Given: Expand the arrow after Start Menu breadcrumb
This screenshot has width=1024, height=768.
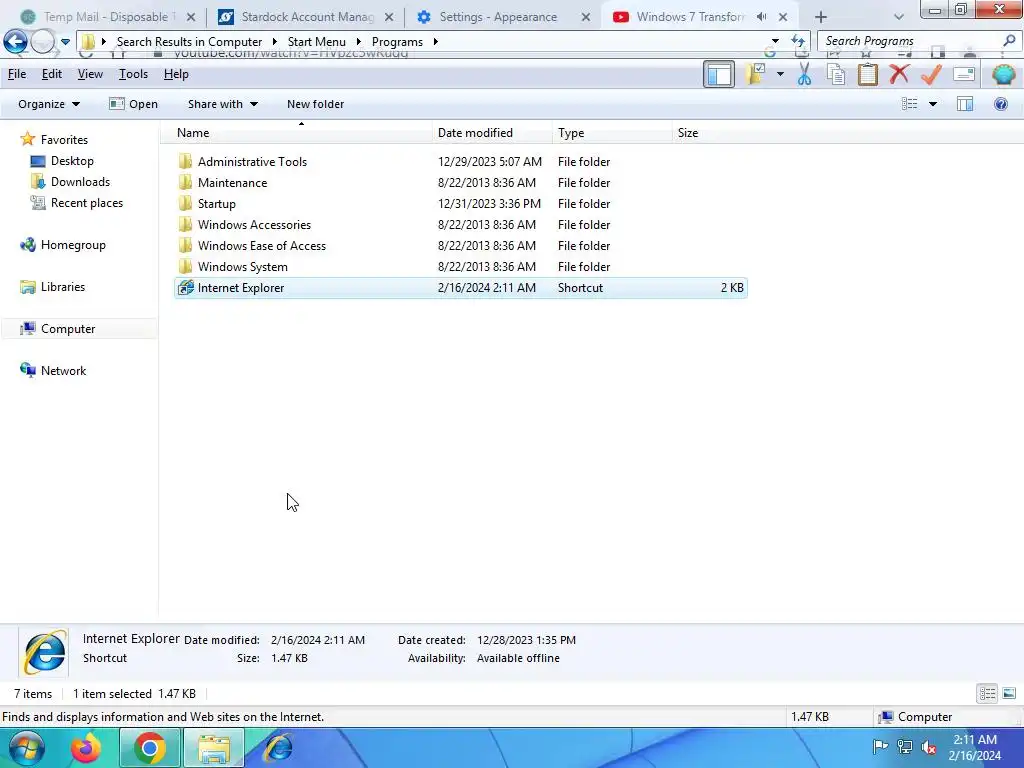Looking at the screenshot, I should point(359,42).
